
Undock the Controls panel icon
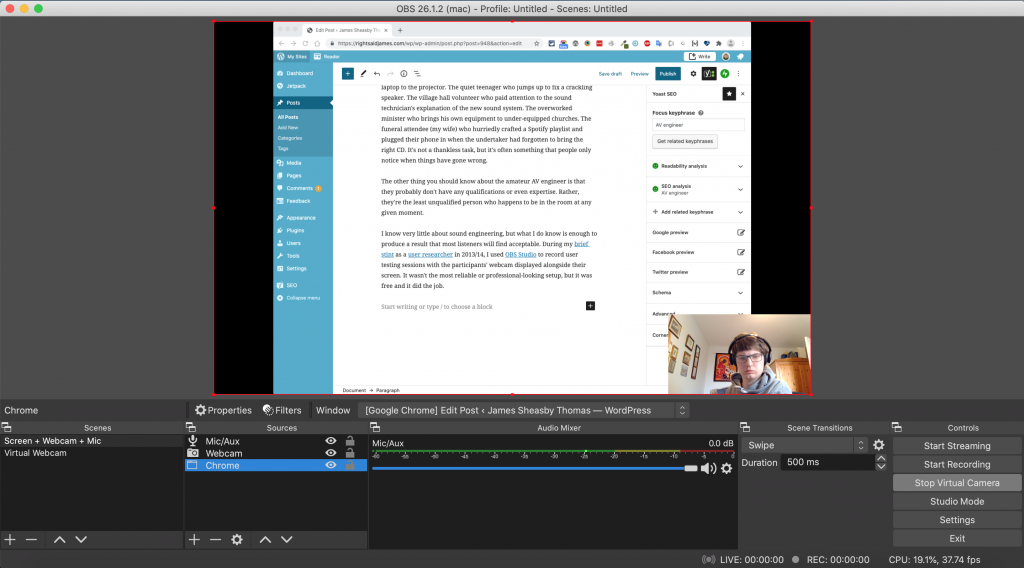click(x=897, y=427)
